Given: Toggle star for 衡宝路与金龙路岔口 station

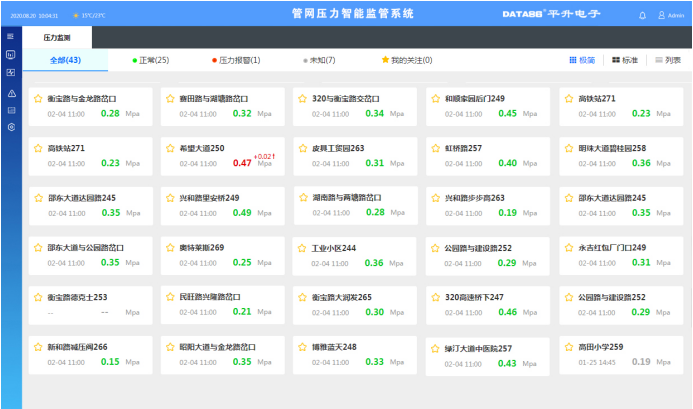Looking at the screenshot, I should (x=38, y=99).
